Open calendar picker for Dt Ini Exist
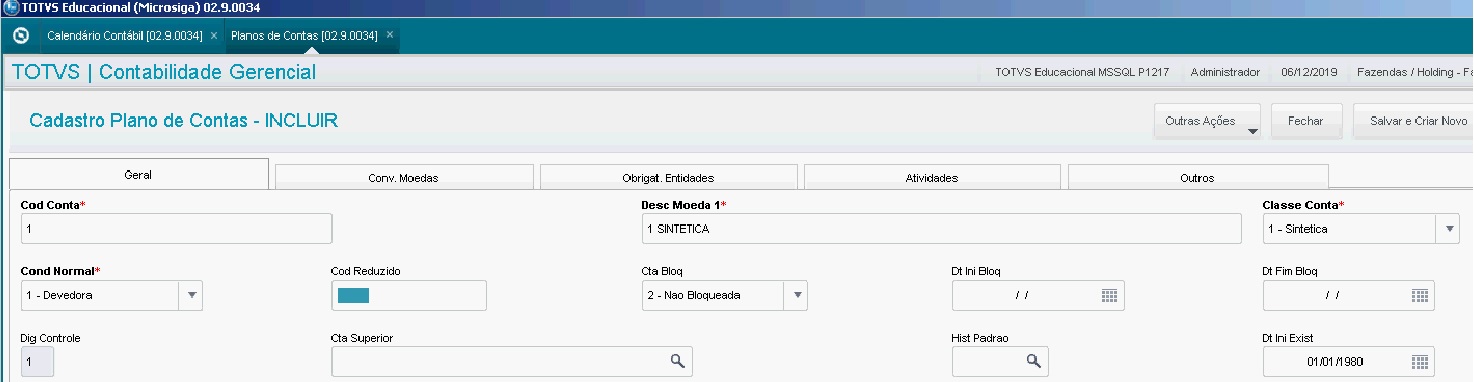Viewport: 1474px width, 382px height. [x=1419, y=362]
